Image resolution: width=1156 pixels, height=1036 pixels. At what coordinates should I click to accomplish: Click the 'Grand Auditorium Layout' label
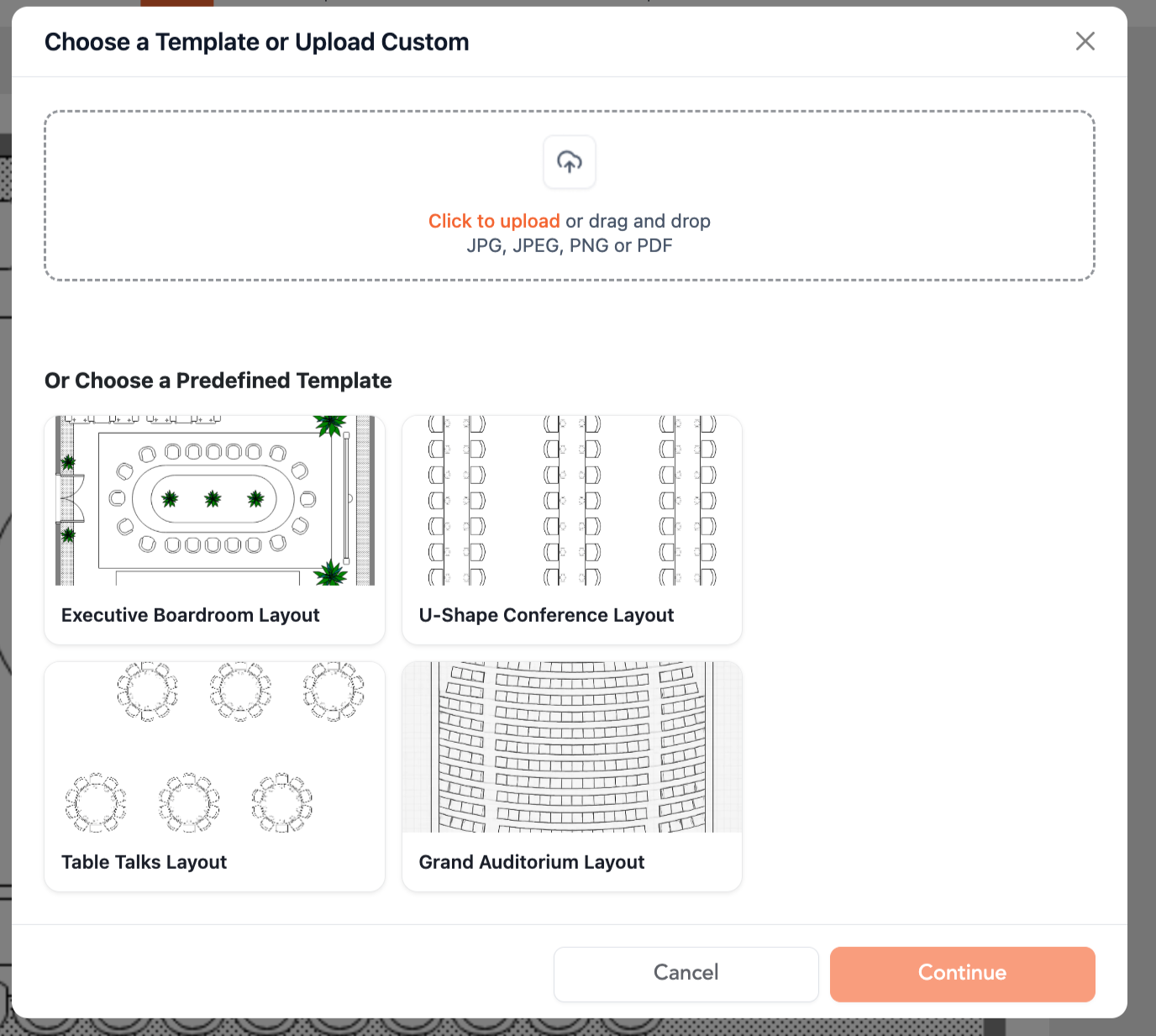[x=532, y=862]
